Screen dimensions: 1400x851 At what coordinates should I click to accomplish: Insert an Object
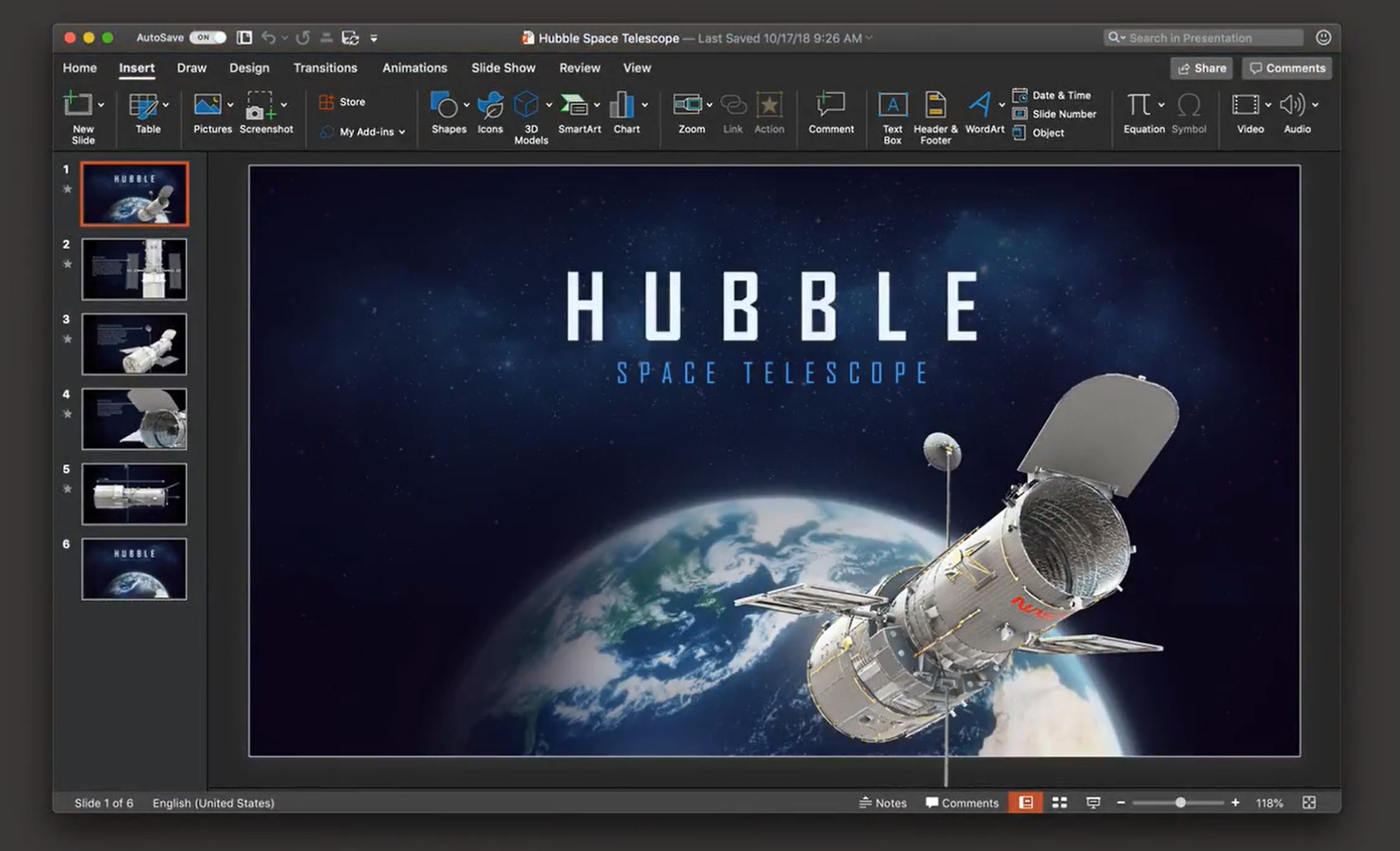pyautogui.click(x=1039, y=133)
